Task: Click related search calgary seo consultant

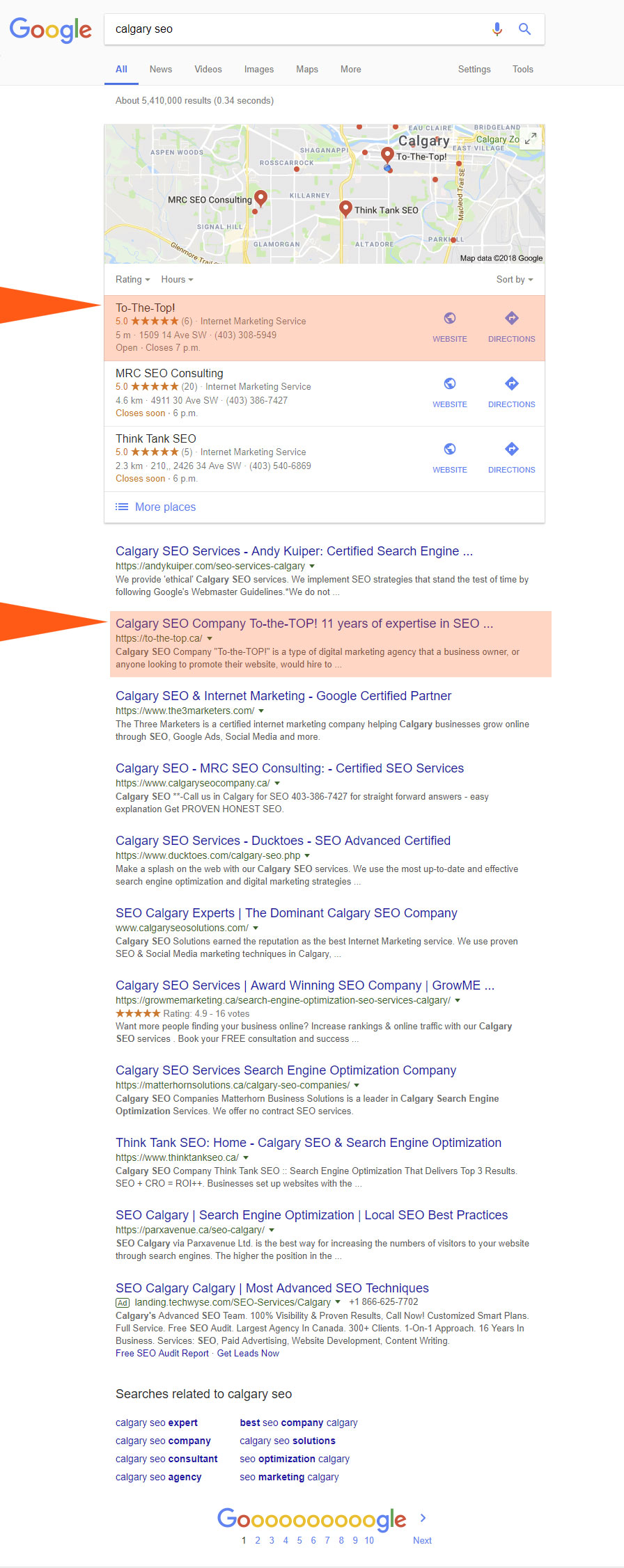Action: pyautogui.click(x=166, y=1459)
